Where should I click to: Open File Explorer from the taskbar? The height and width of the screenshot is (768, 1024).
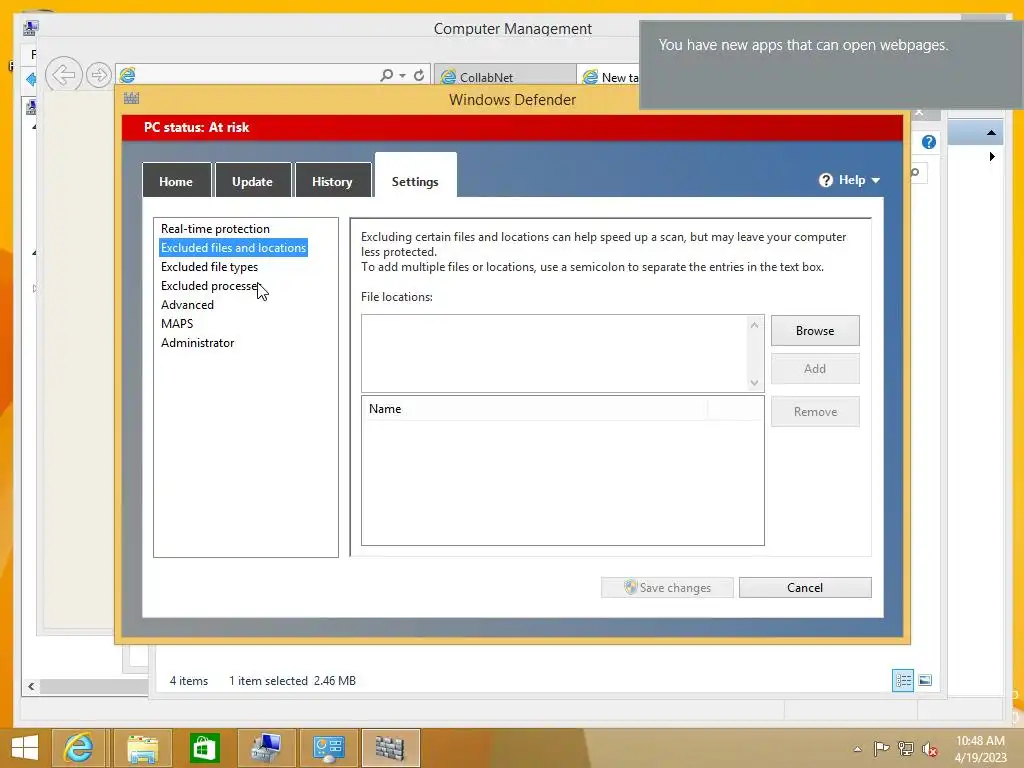(142, 748)
